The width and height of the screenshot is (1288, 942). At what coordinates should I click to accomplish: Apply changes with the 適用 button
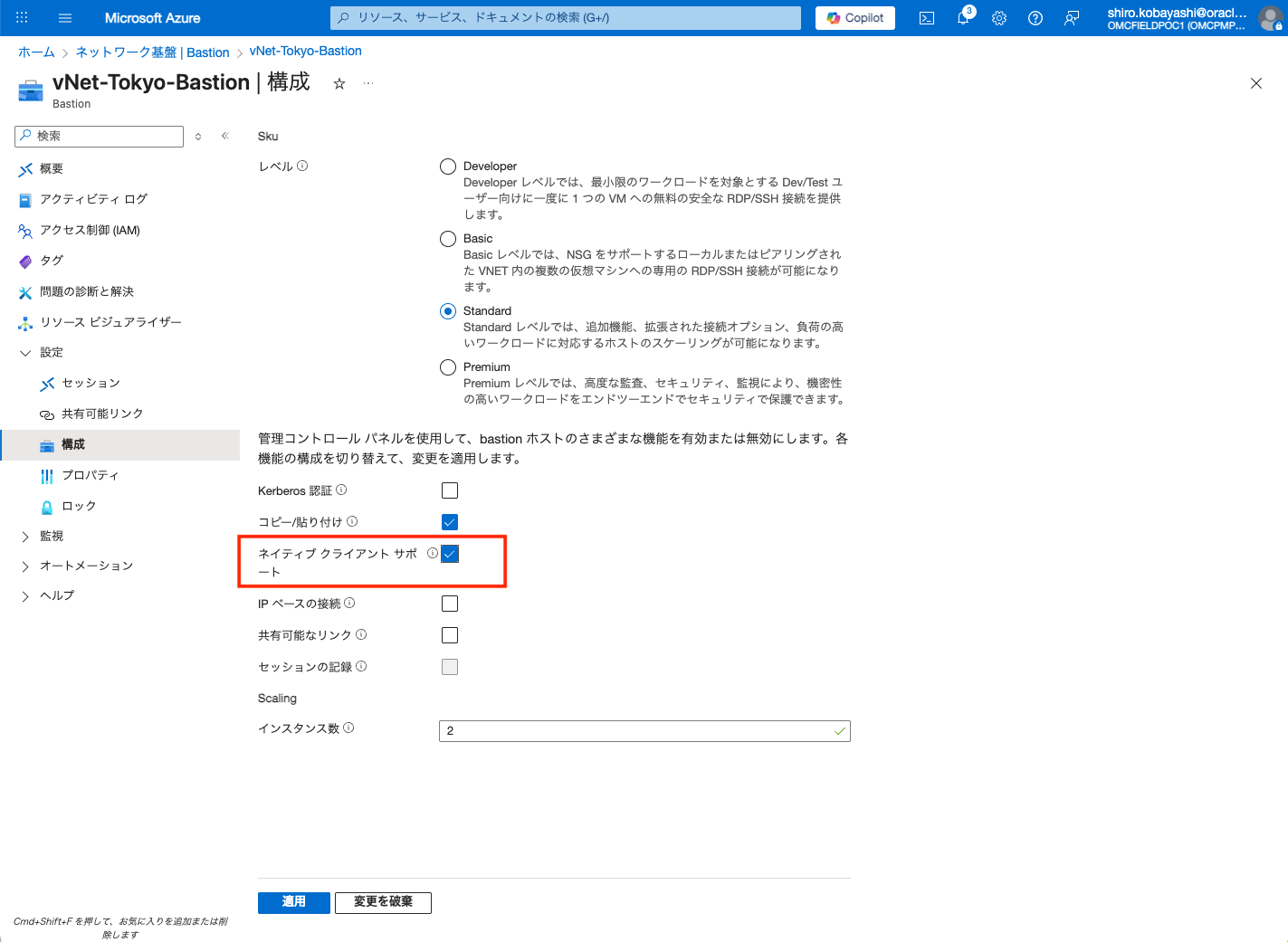(293, 902)
